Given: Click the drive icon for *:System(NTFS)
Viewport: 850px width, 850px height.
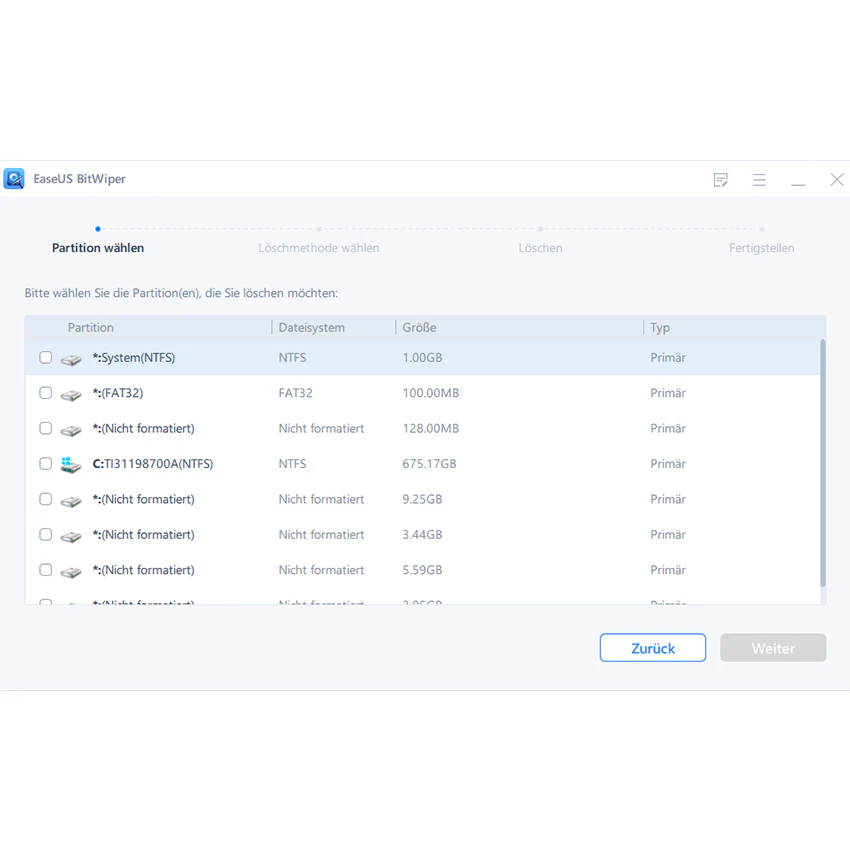Looking at the screenshot, I should (x=71, y=359).
